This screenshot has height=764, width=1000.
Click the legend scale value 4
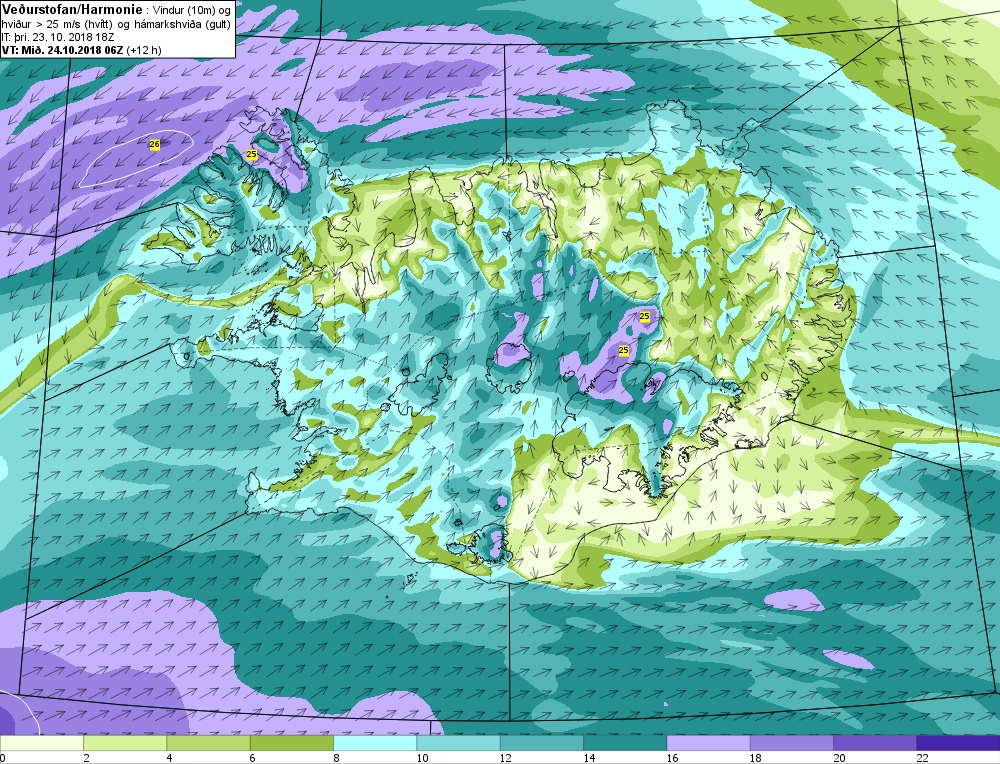170,758
